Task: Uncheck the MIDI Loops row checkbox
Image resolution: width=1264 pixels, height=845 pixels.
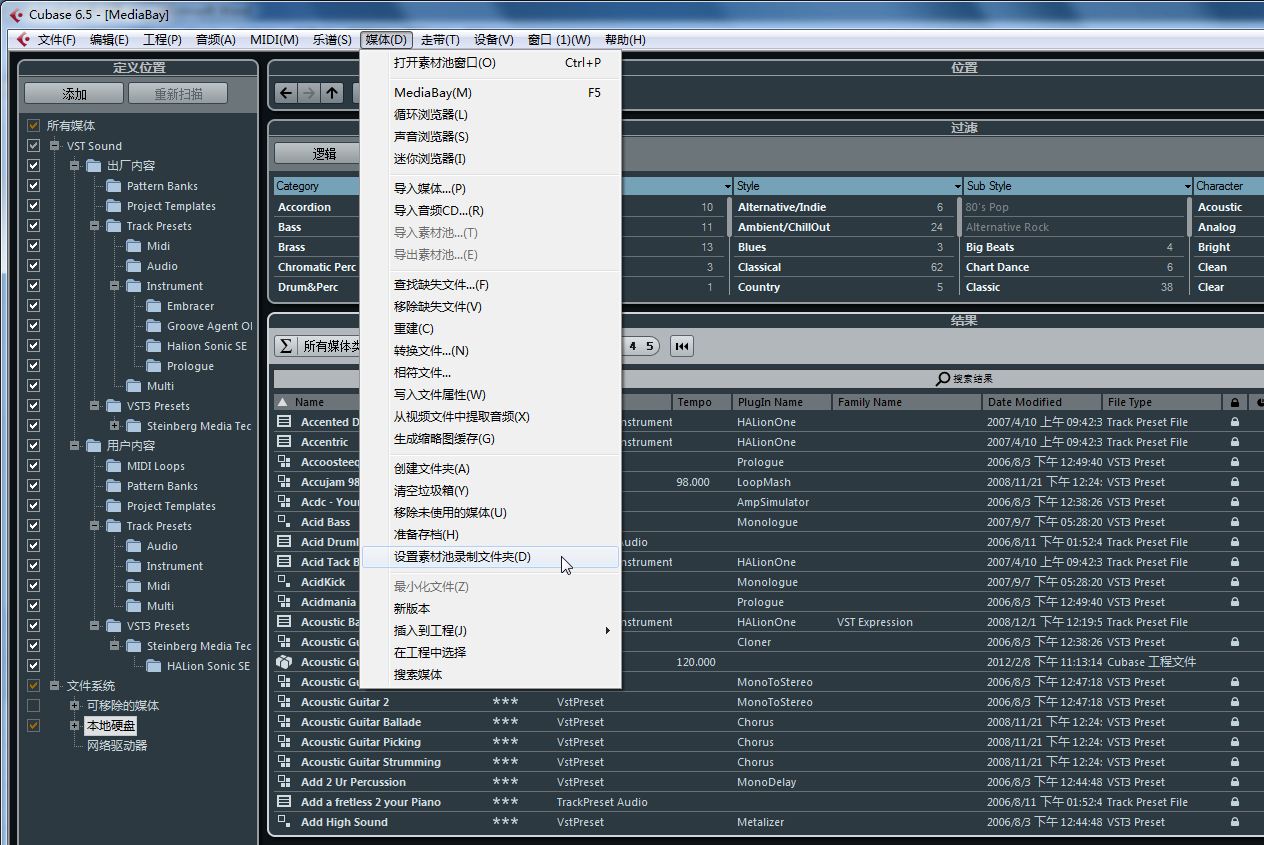Action: 34,466
